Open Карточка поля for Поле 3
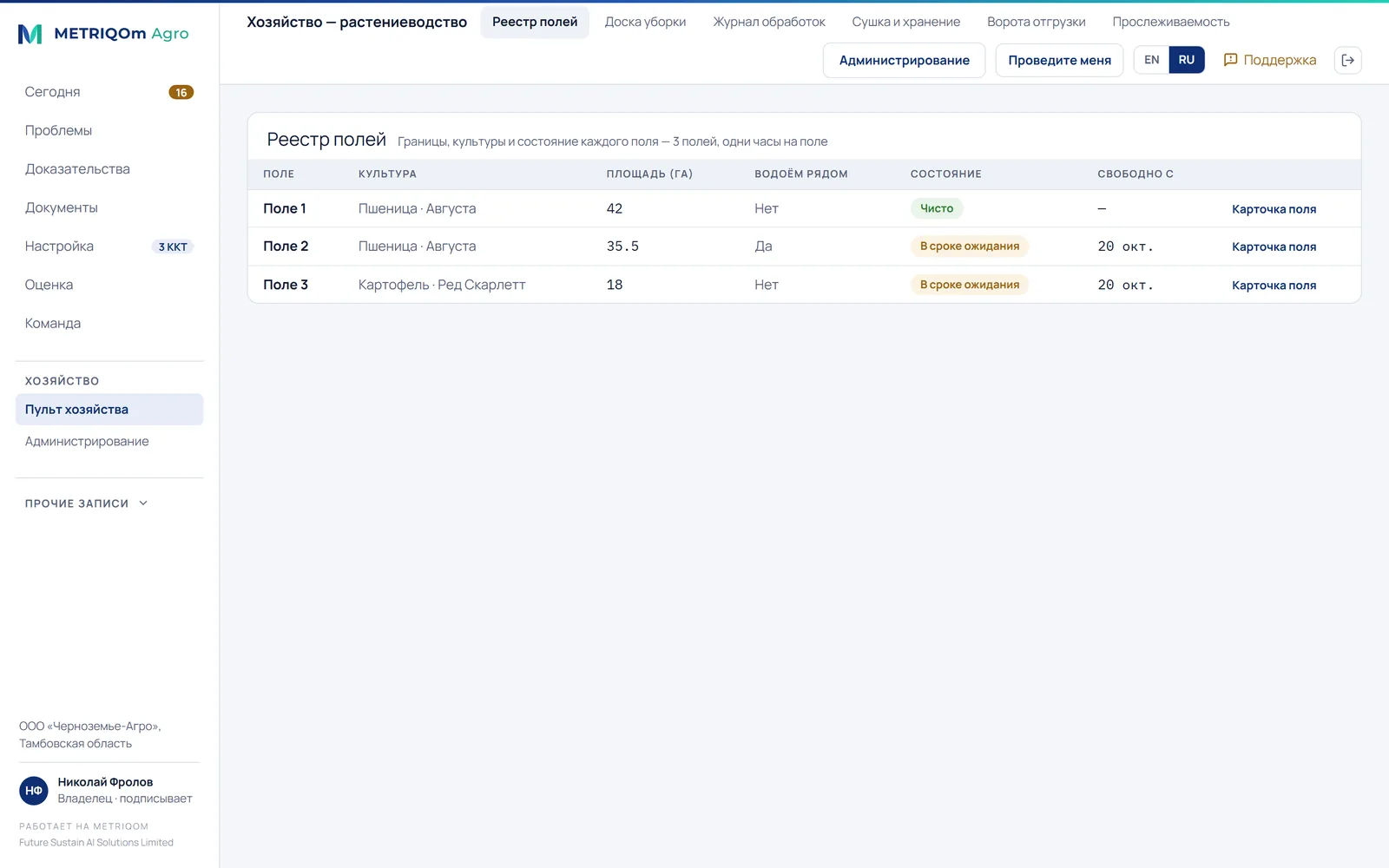The height and width of the screenshot is (868, 1389). coord(1274,285)
